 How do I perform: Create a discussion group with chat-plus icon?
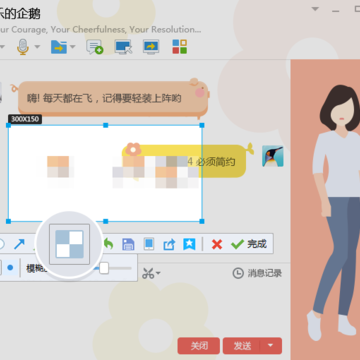pyautogui.click(x=95, y=47)
